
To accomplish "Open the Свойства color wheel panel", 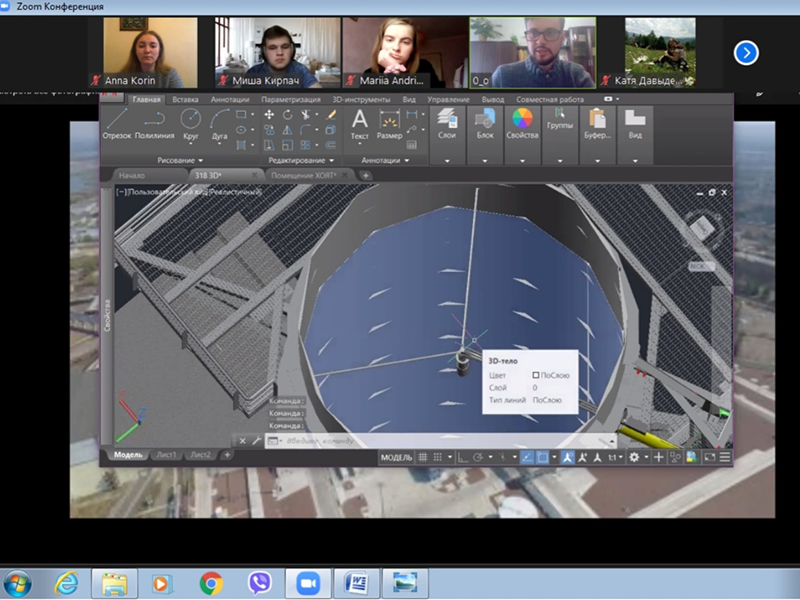I will [522, 124].
